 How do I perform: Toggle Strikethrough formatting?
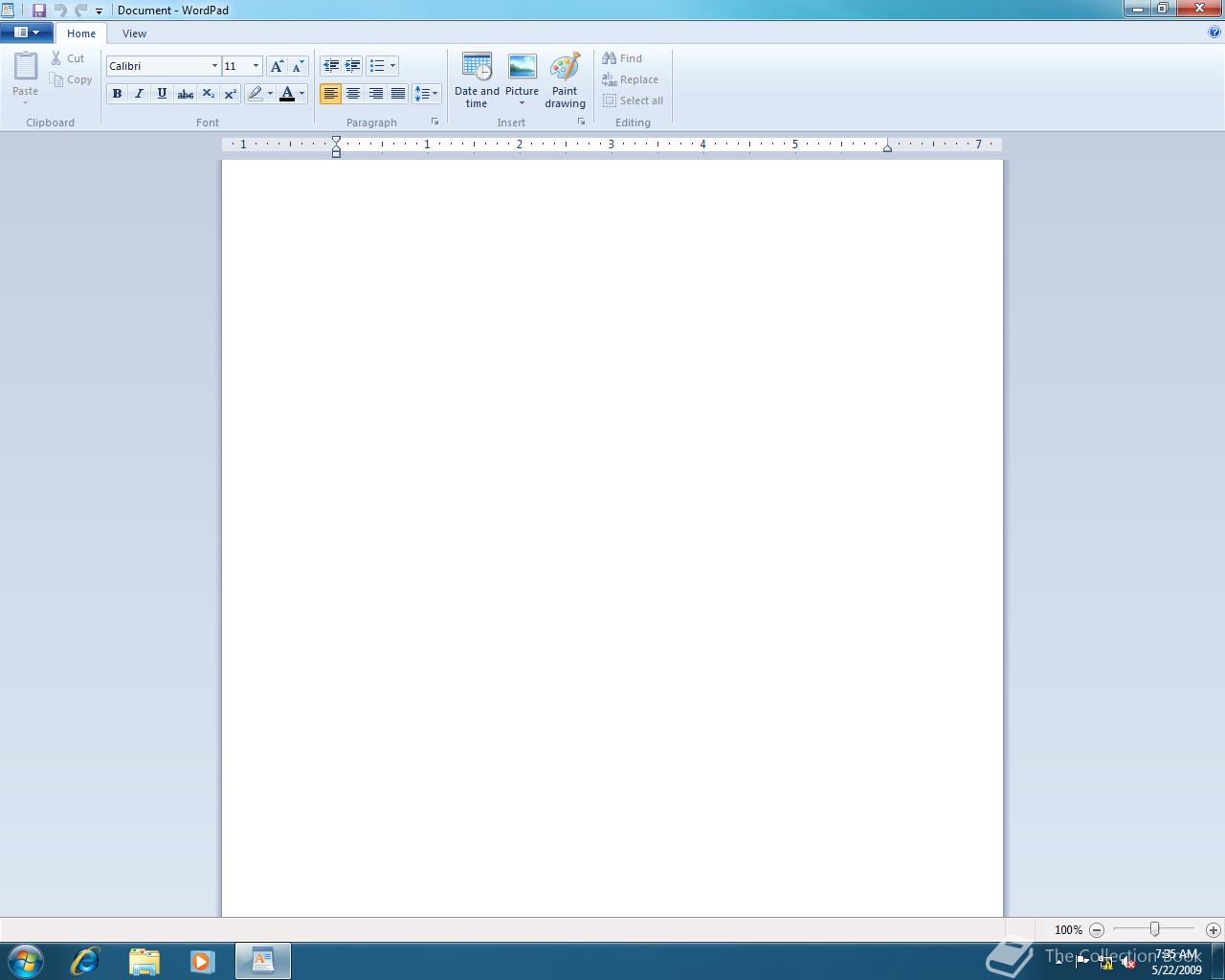185,93
